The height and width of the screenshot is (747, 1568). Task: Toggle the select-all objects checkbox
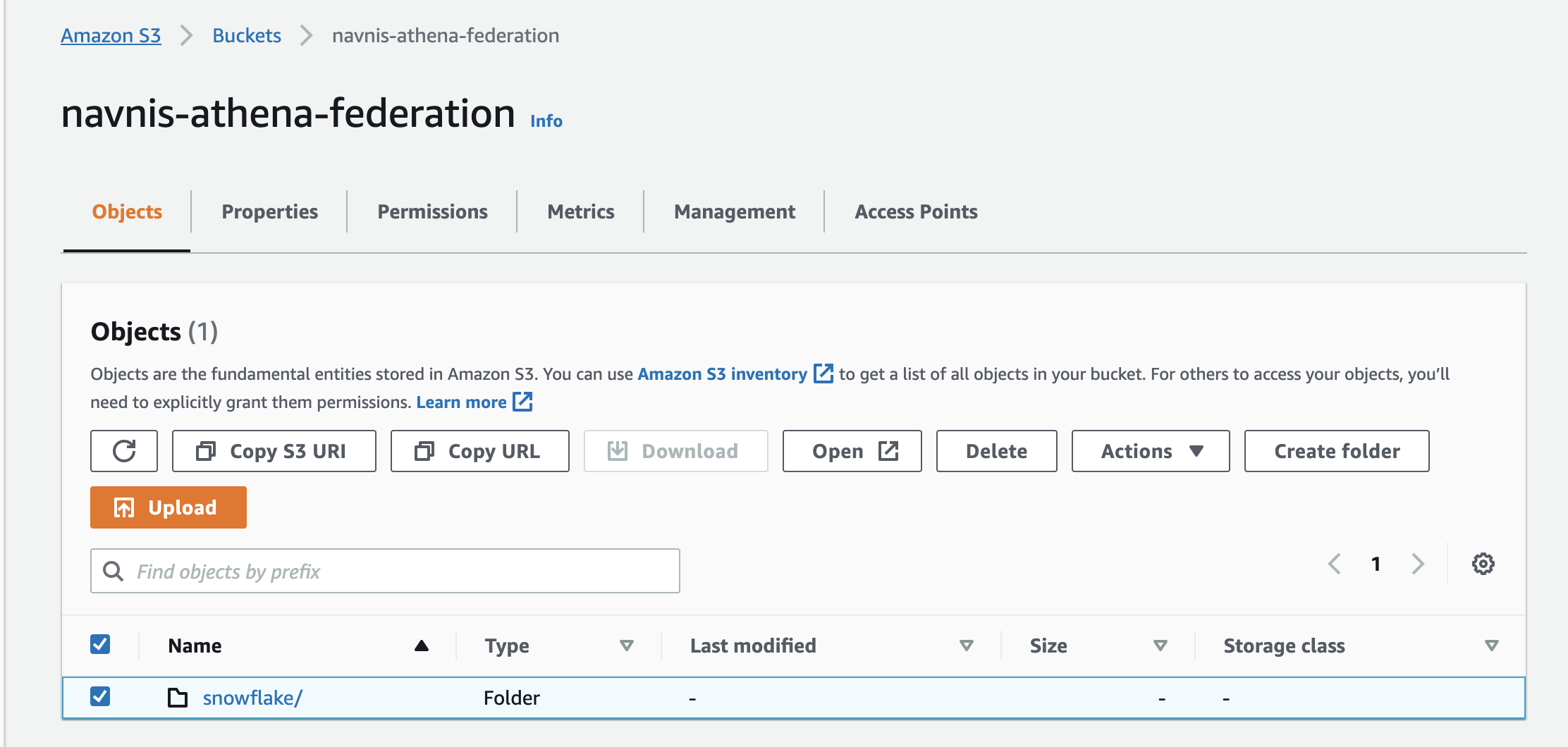100,644
